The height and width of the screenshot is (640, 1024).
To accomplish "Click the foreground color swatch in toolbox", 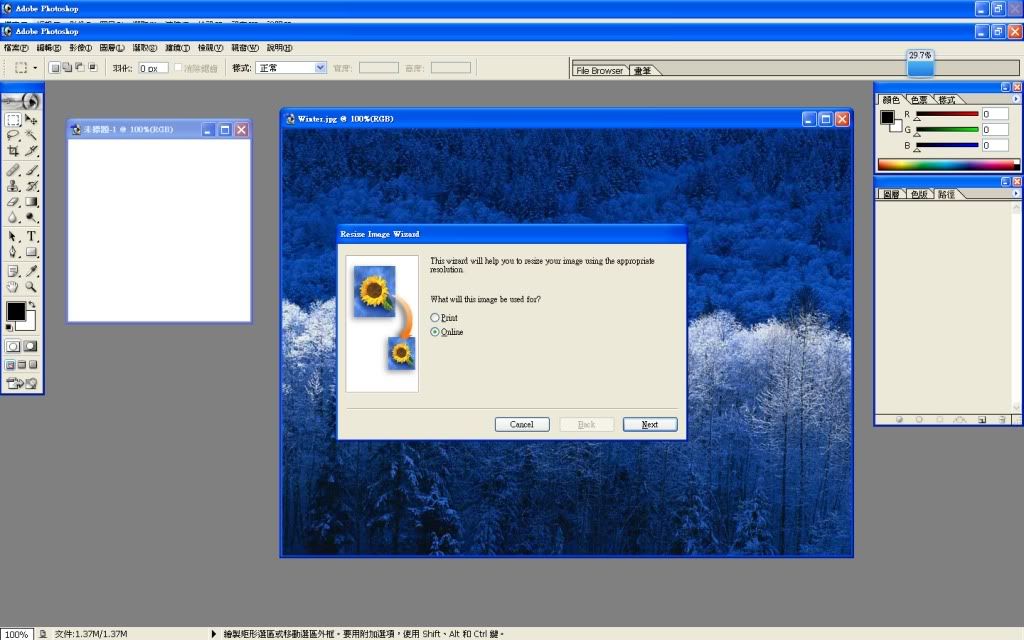I will [x=16, y=311].
